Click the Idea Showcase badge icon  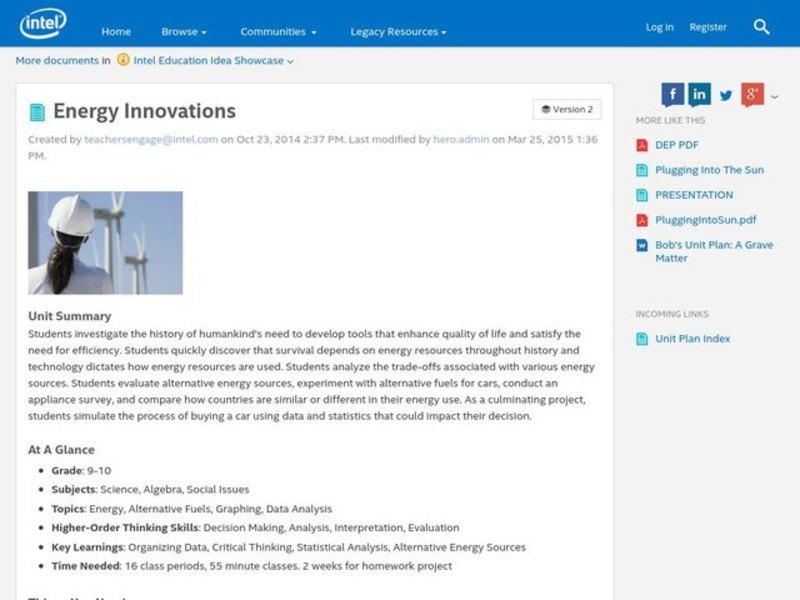[x=121, y=60]
